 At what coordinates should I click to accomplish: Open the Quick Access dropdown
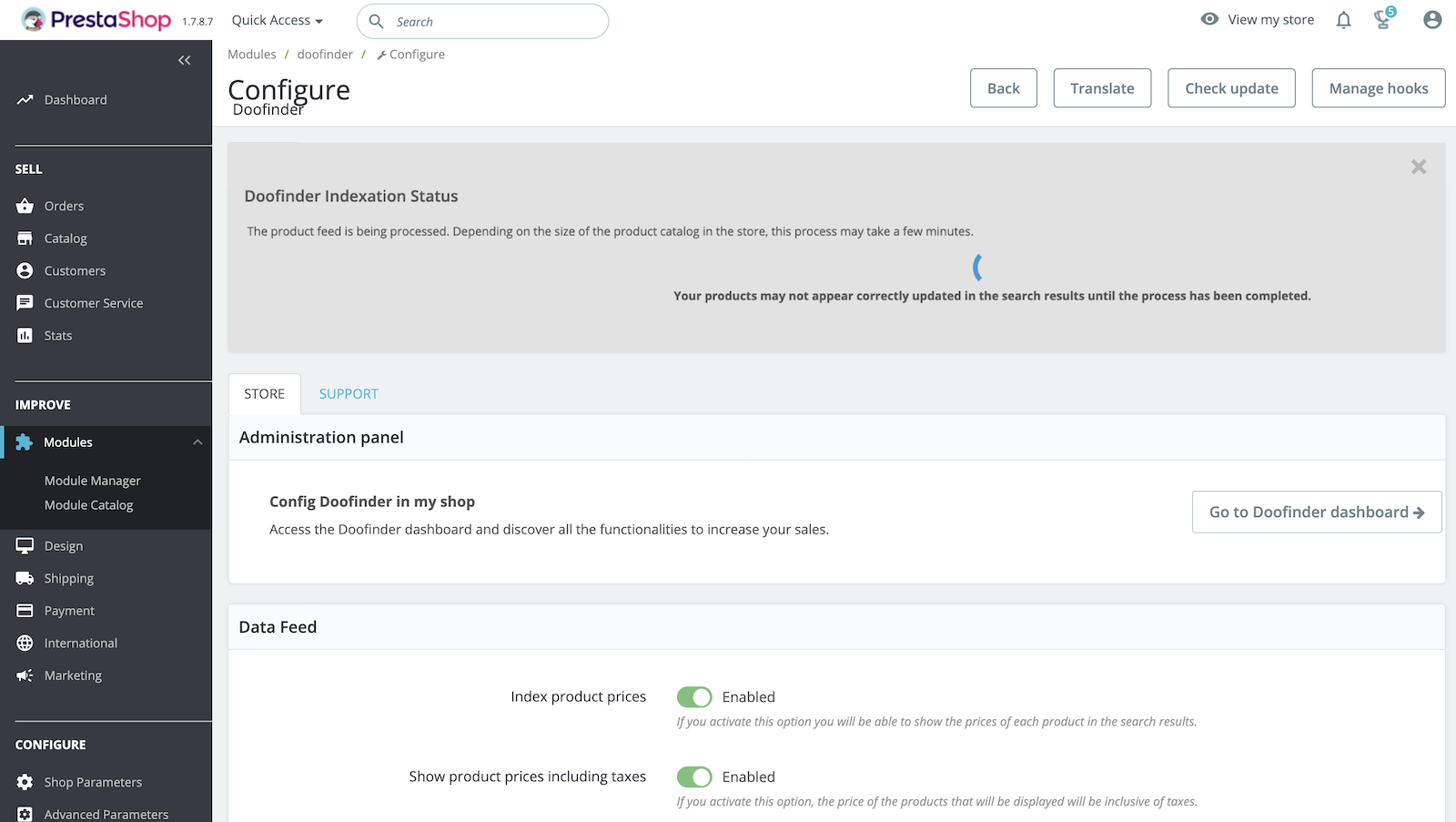coord(277,20)
